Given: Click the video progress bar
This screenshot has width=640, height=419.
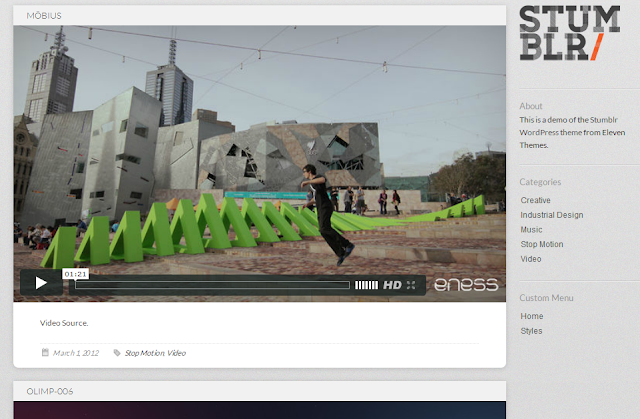Looking at the screenshot, I should (x=212, y=285).
